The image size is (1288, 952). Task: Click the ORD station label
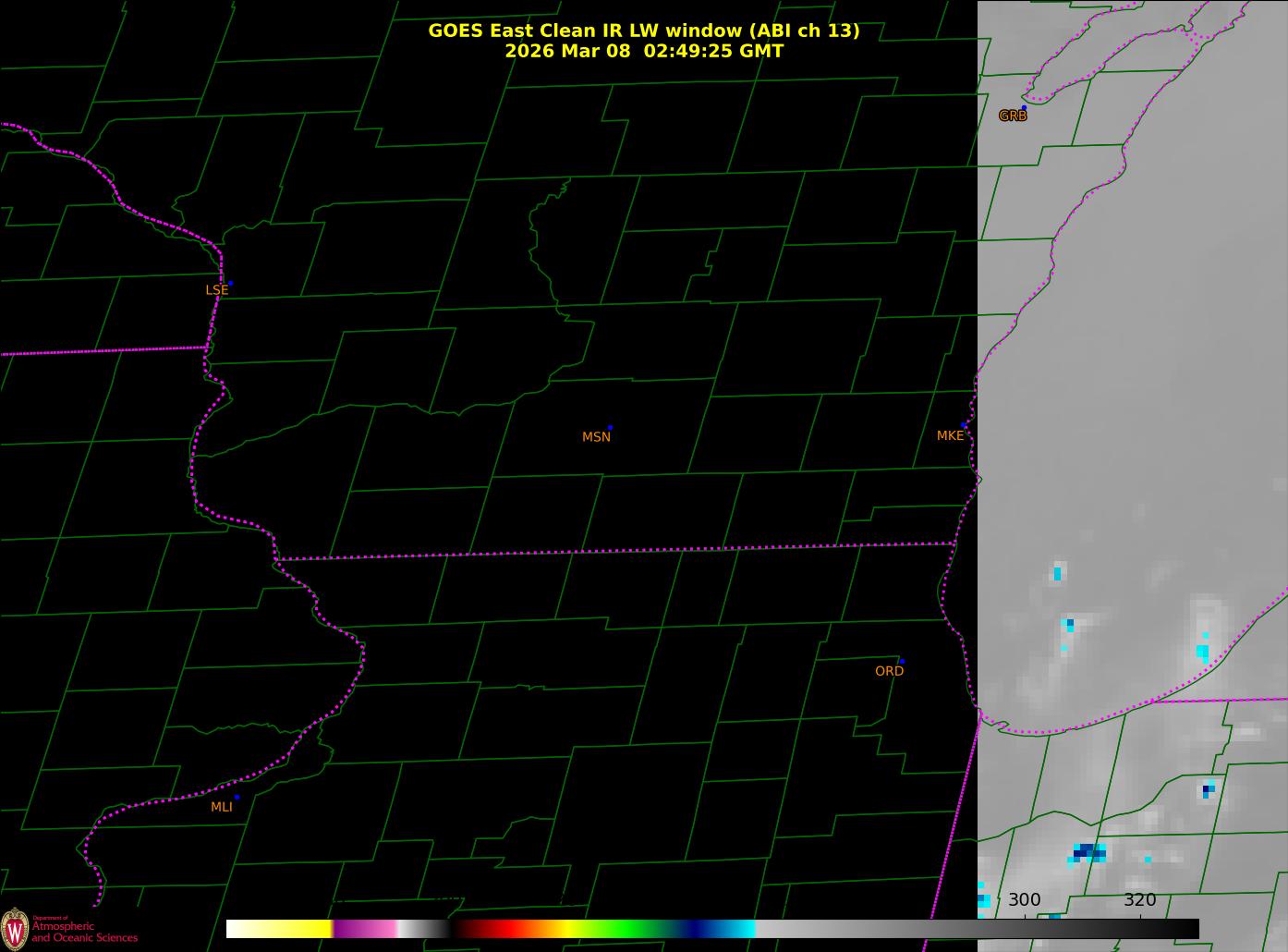889,671
